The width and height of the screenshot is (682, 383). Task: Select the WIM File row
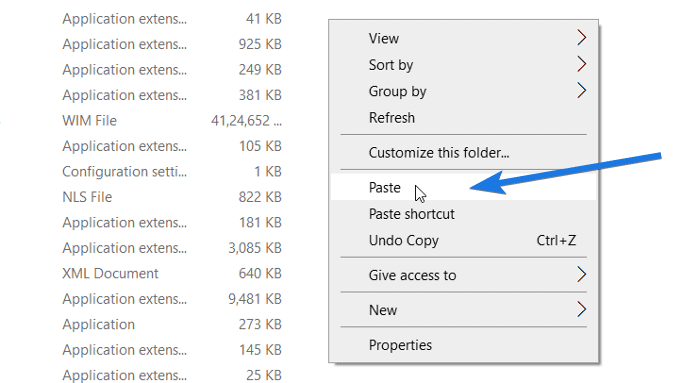pos(172,120)
